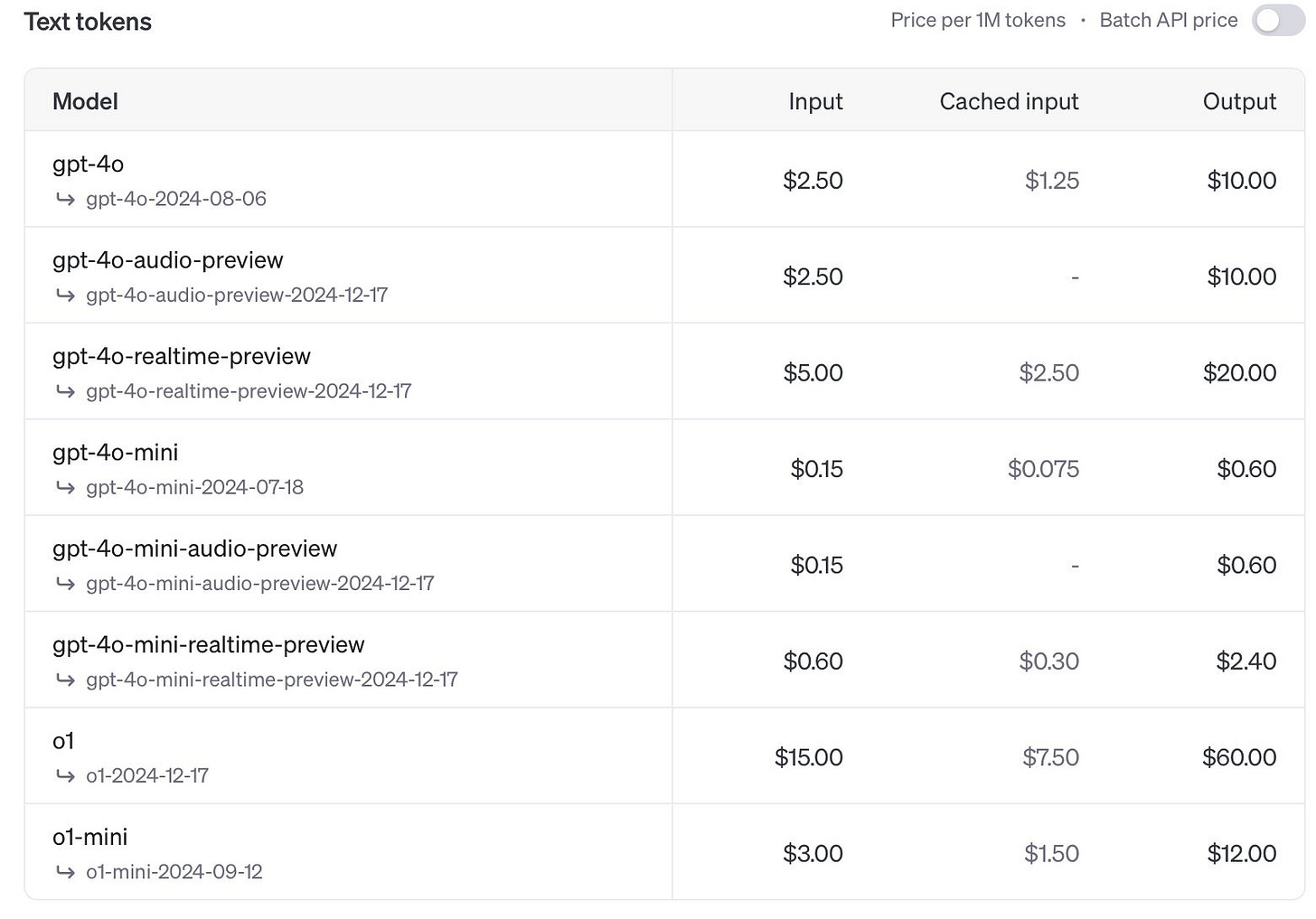Click arrow icon beside o1-mini-2024-09-12
The height and width of the screenshot is (919, 1316).
[65, 872]
